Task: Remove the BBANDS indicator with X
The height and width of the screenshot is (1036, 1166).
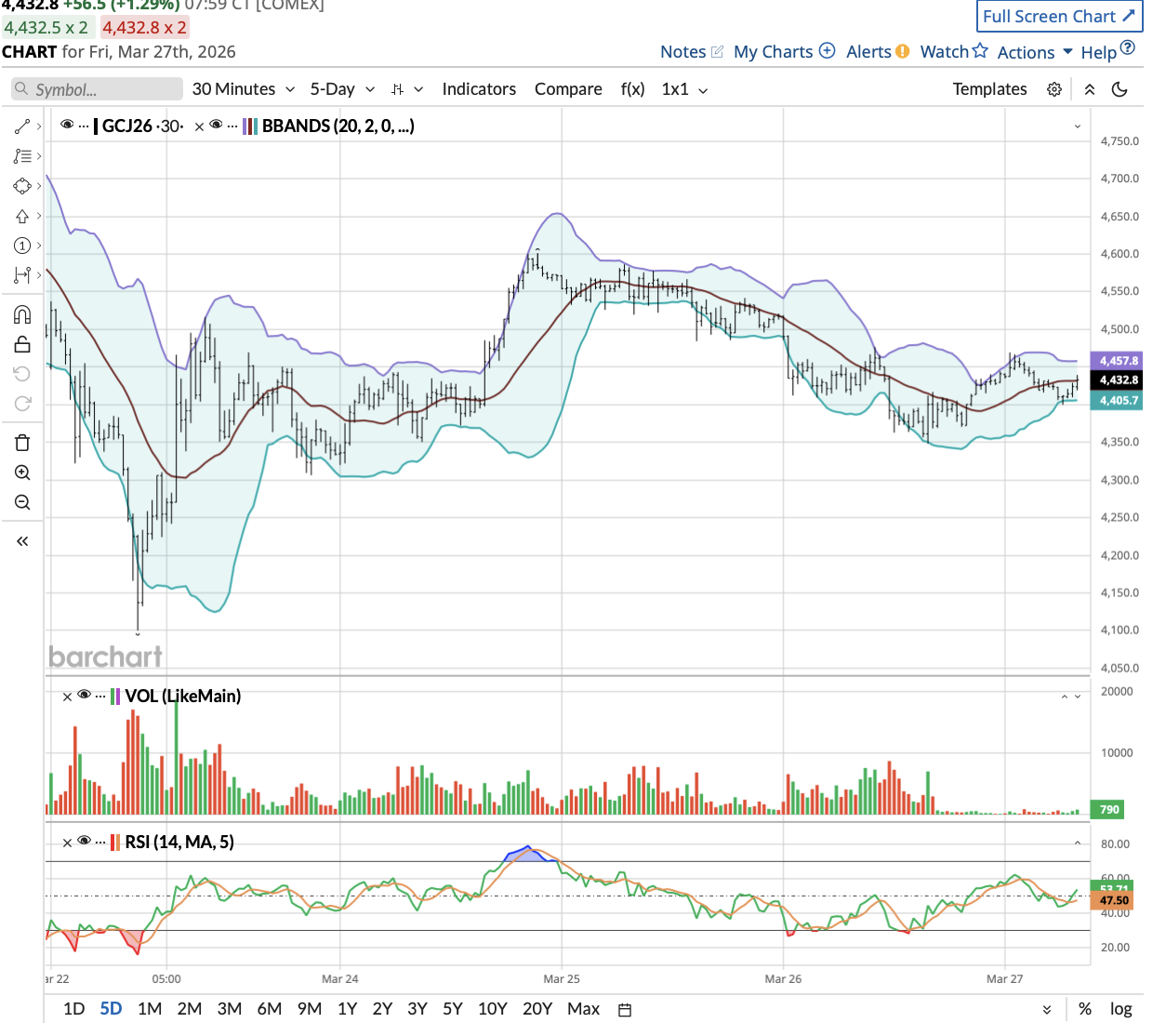Action: [199, 126]
